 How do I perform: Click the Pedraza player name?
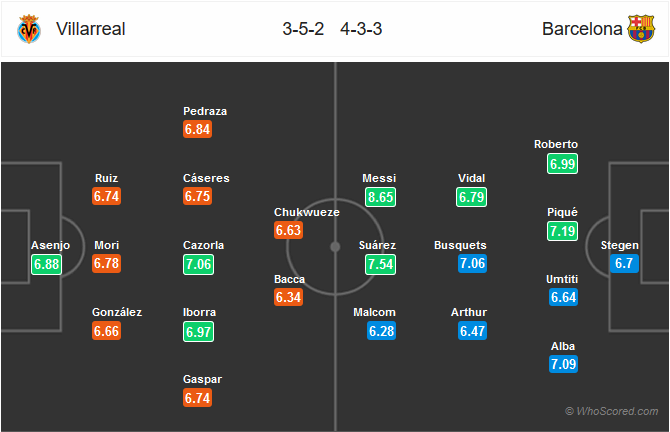[x=207, y=111]
